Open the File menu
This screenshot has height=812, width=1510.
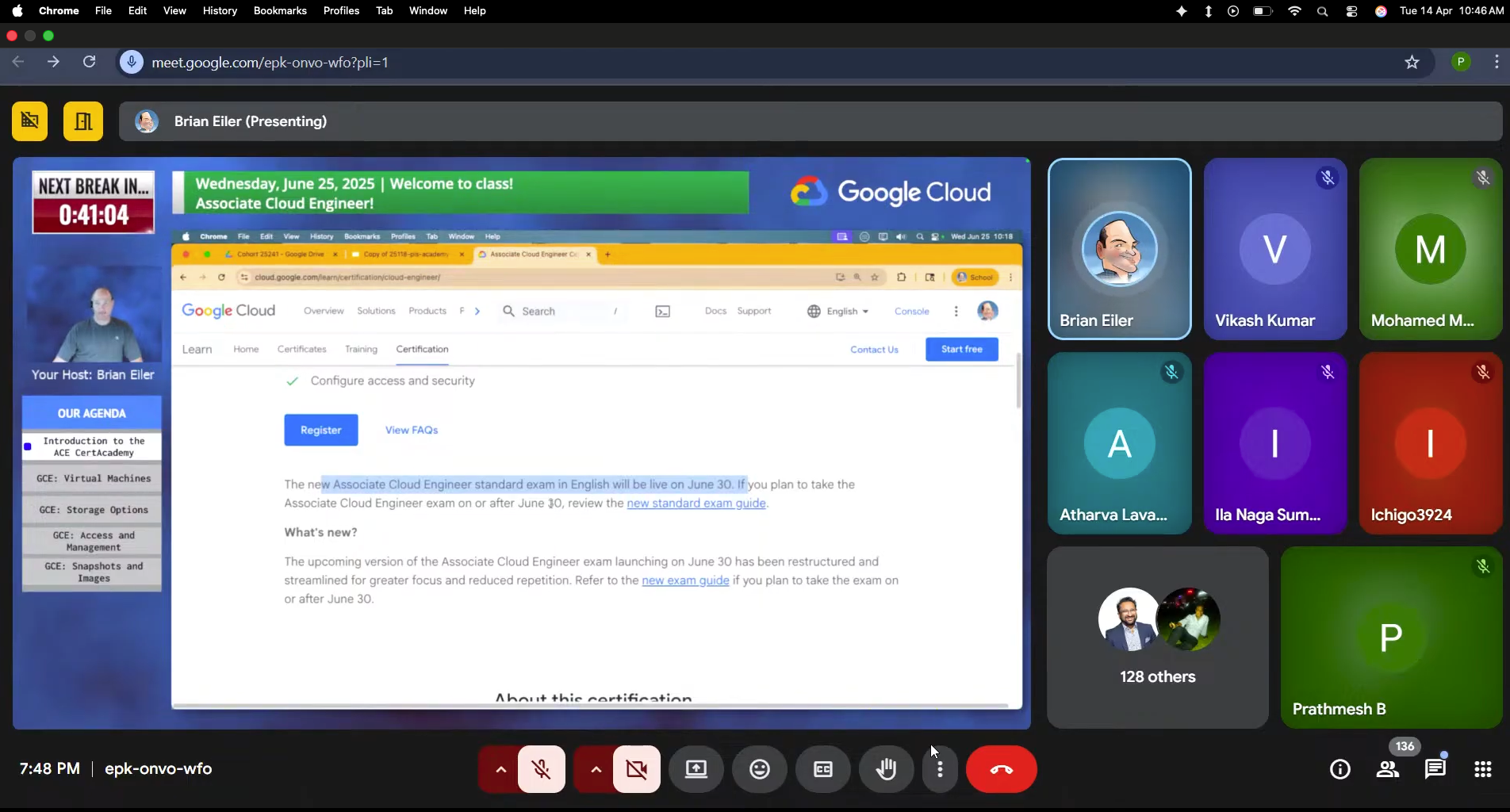103,11
